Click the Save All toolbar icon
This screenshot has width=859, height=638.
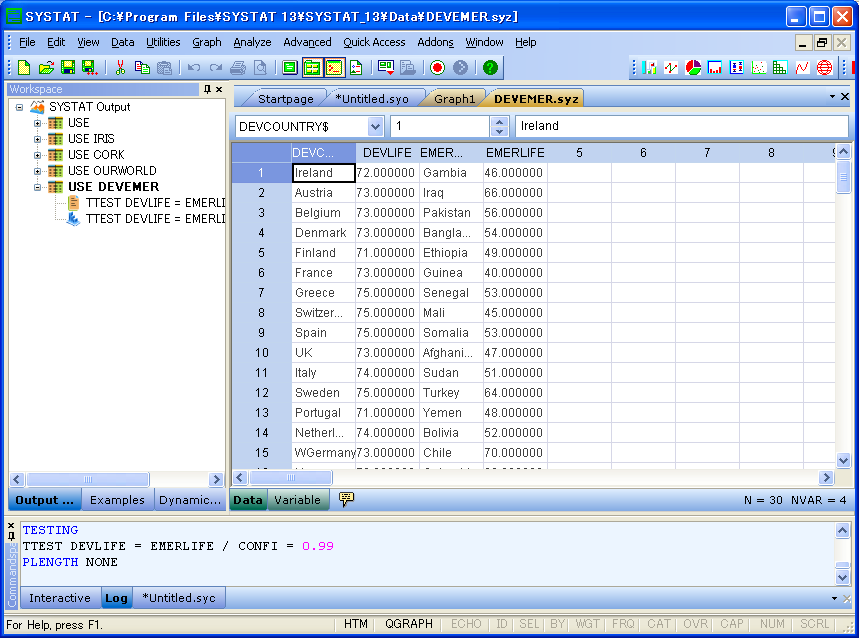(x=90, y=67)
